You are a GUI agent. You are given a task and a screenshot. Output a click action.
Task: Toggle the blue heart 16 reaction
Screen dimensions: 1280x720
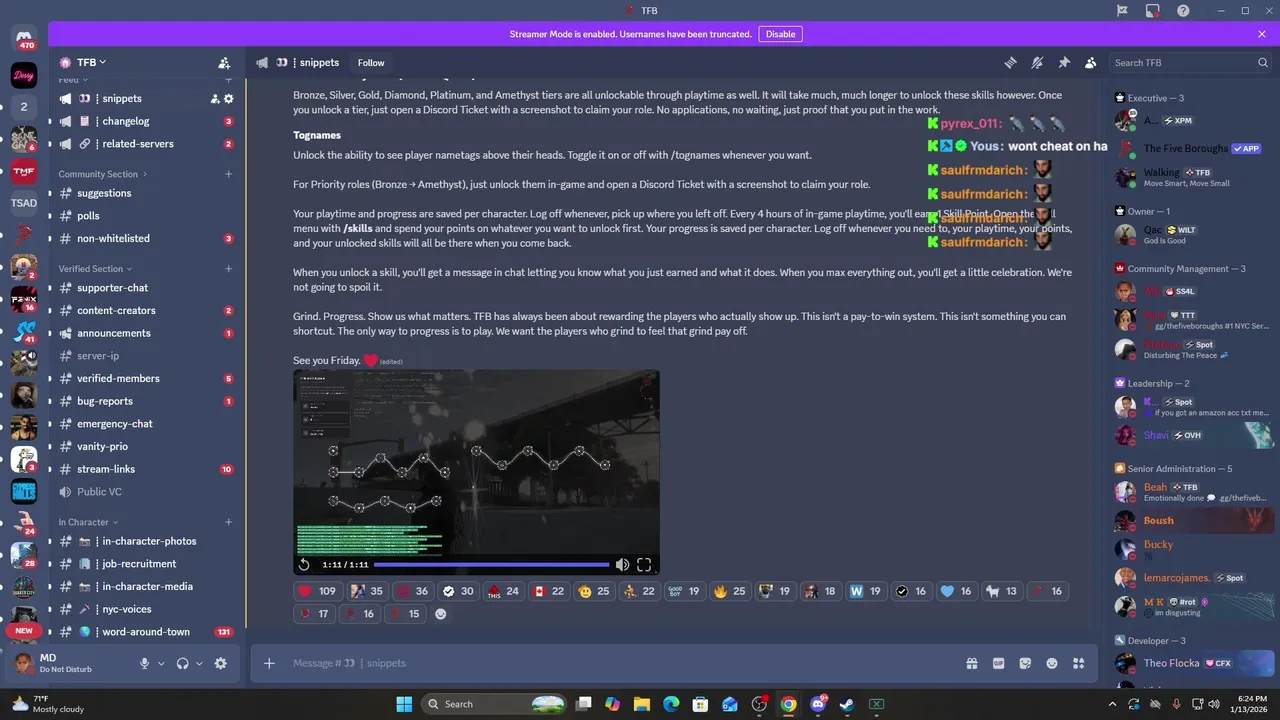(955, 591)
